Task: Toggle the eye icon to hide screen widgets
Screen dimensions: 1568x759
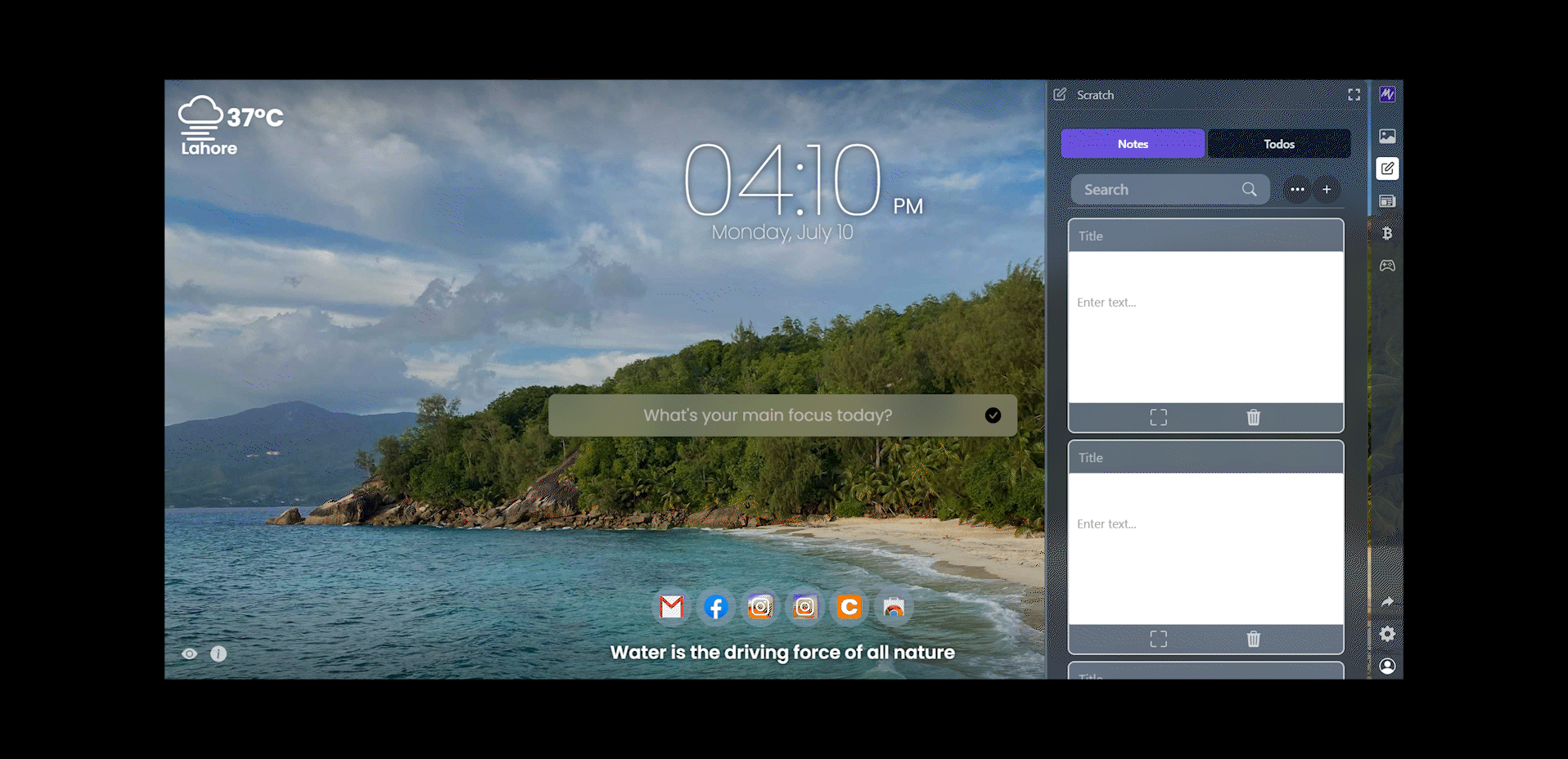Action: click(189, 653)
